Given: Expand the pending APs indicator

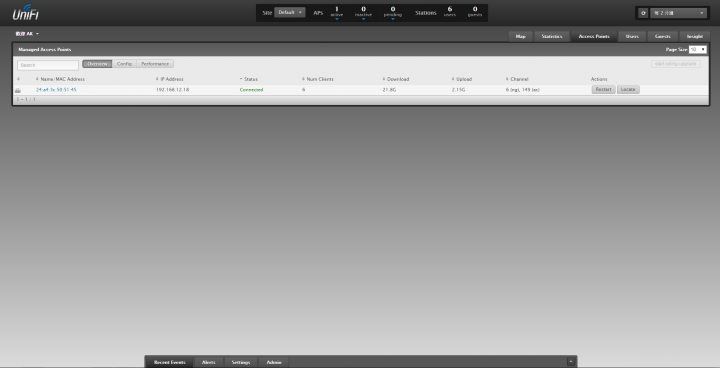Looking at the screenshot, I should [x=393, y=13].
